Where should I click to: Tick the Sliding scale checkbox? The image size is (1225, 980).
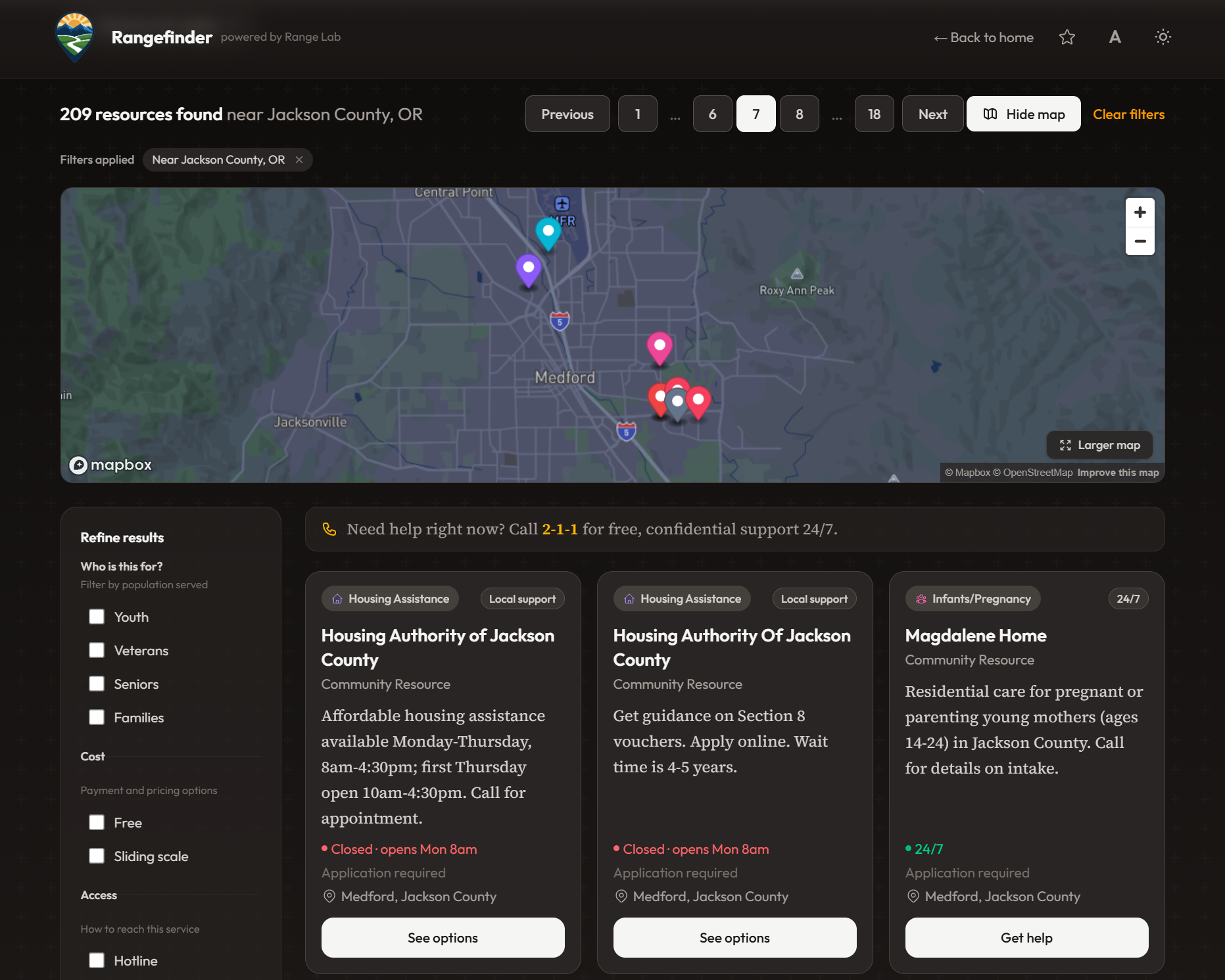coord(97,856)
